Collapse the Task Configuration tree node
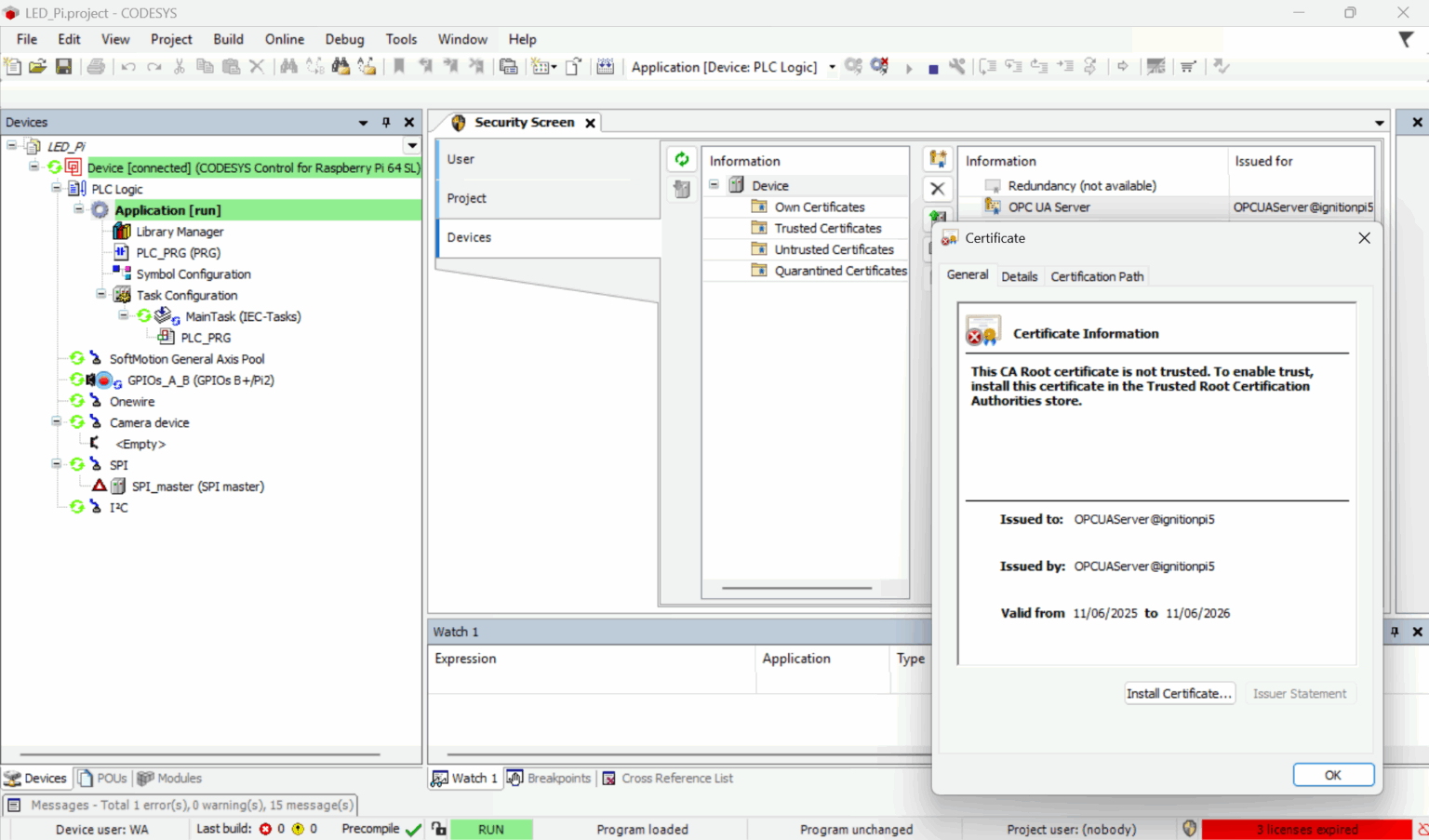 tap(101, 295)
